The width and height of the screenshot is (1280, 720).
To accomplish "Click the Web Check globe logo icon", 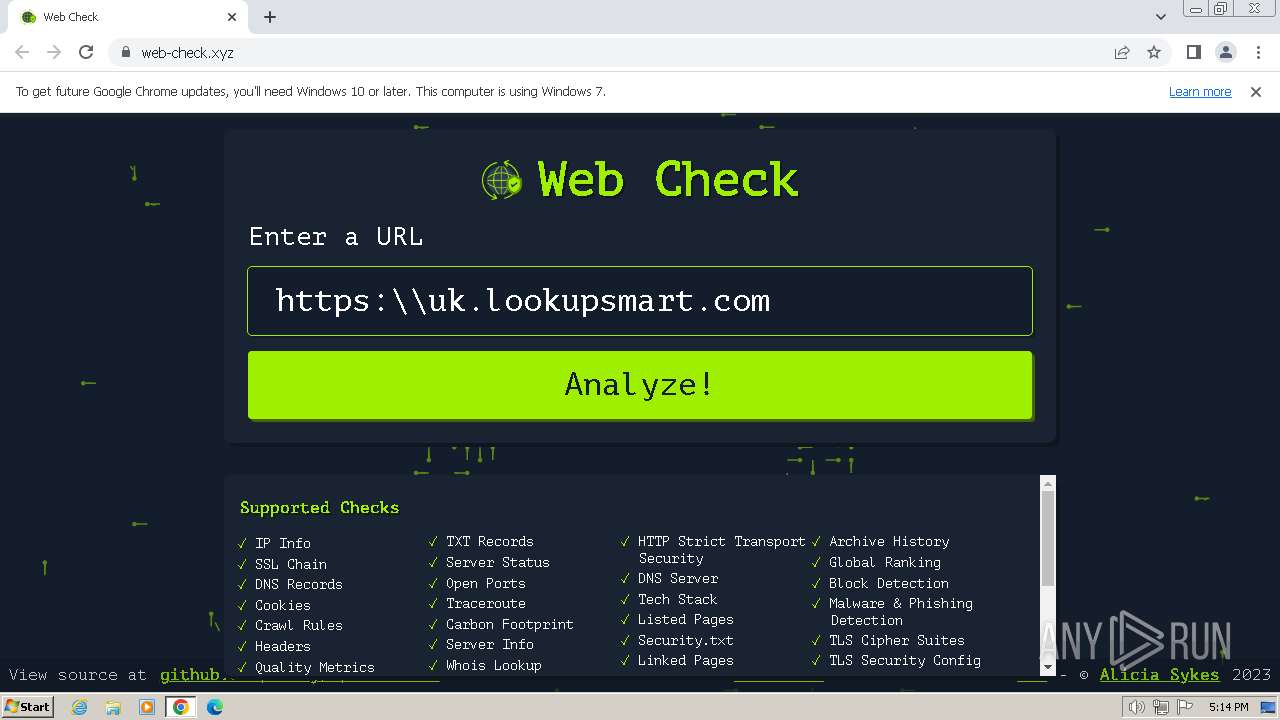I will (x=502, y=181).
